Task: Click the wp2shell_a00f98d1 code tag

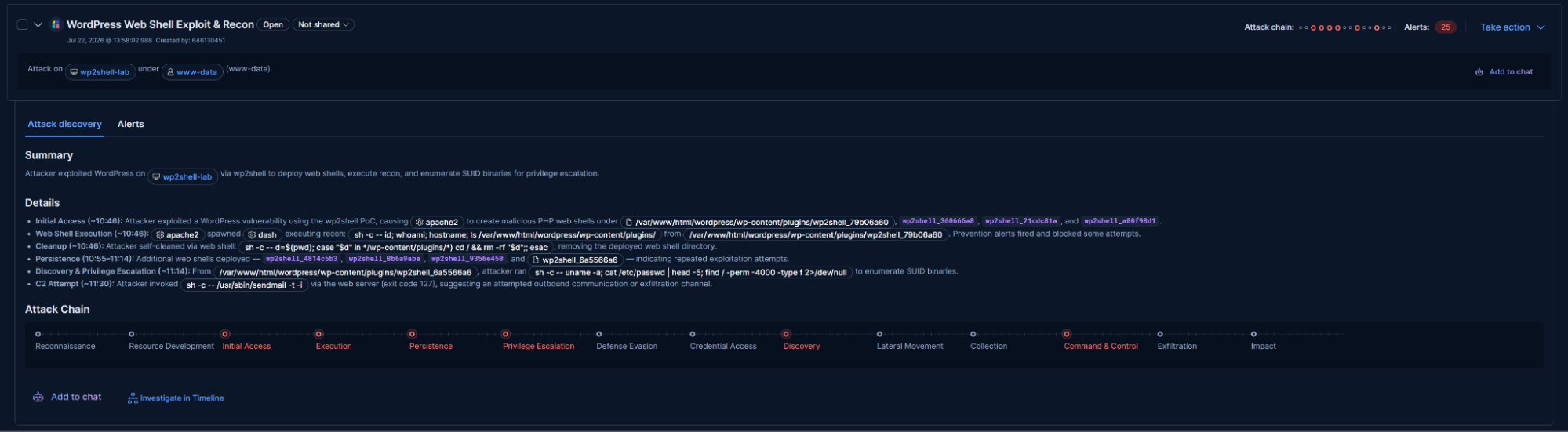Action: [1120, 221]
